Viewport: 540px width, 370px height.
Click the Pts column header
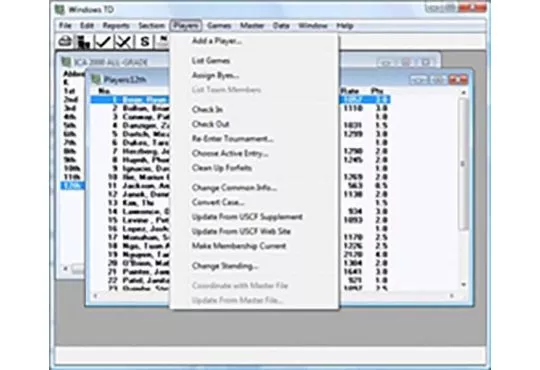click(x=377, y=91)
